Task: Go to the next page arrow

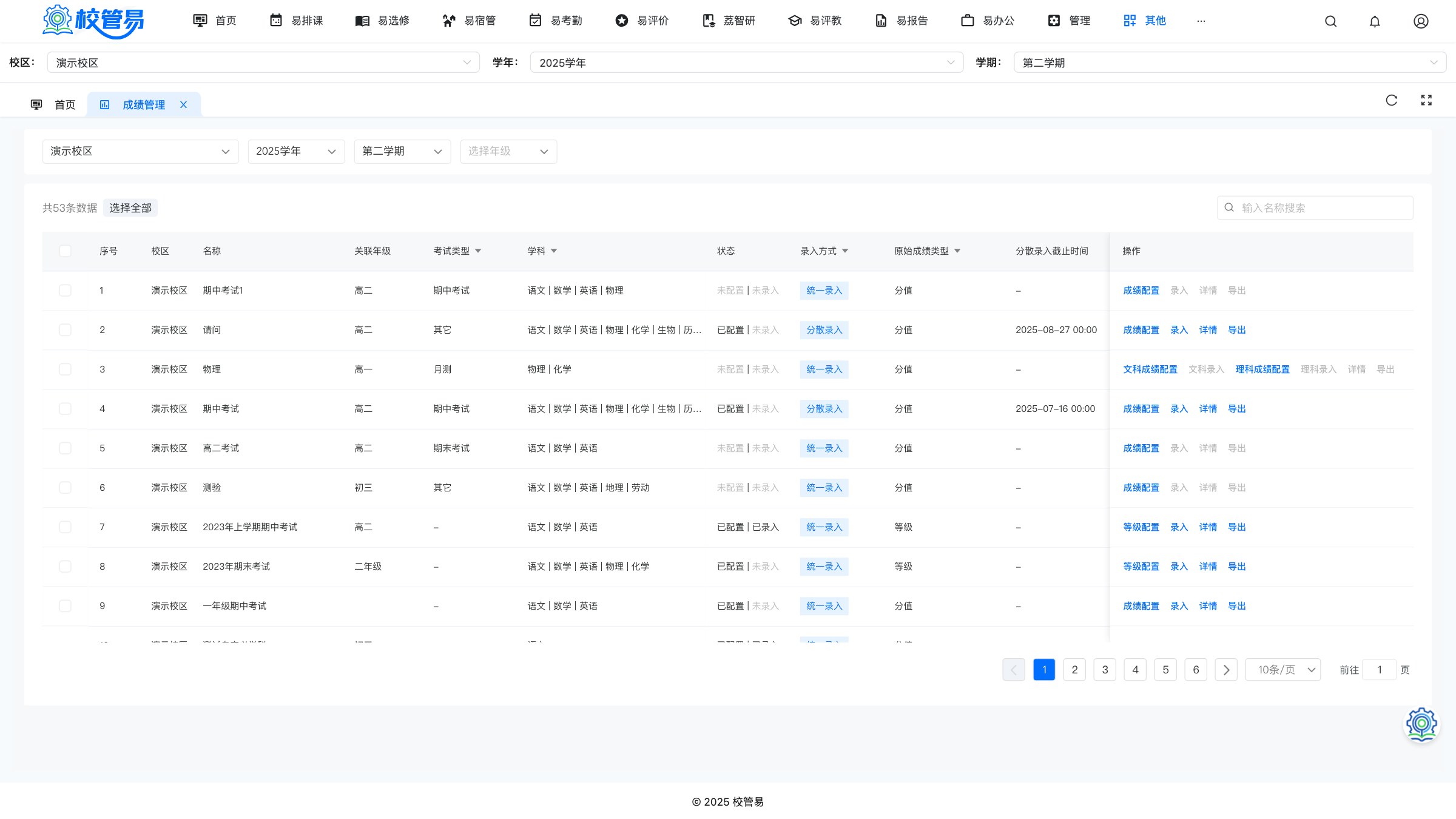Action: click(1226, 670)
